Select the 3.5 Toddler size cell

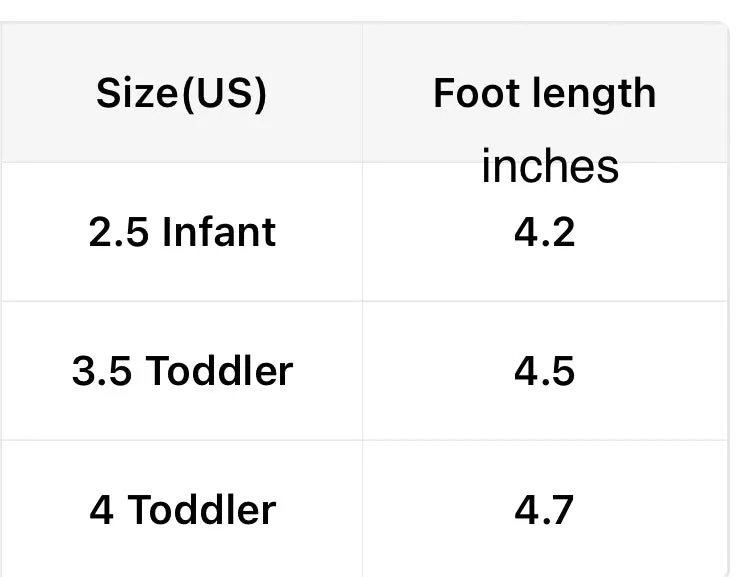[x=182, y=371]
